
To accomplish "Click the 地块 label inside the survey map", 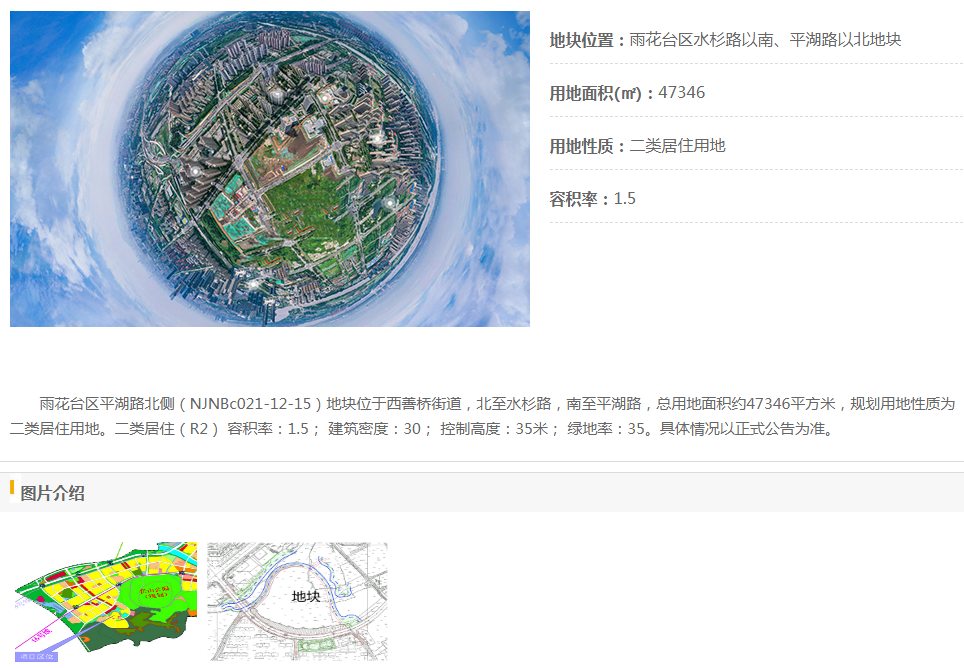I will [x=305, y=597].
